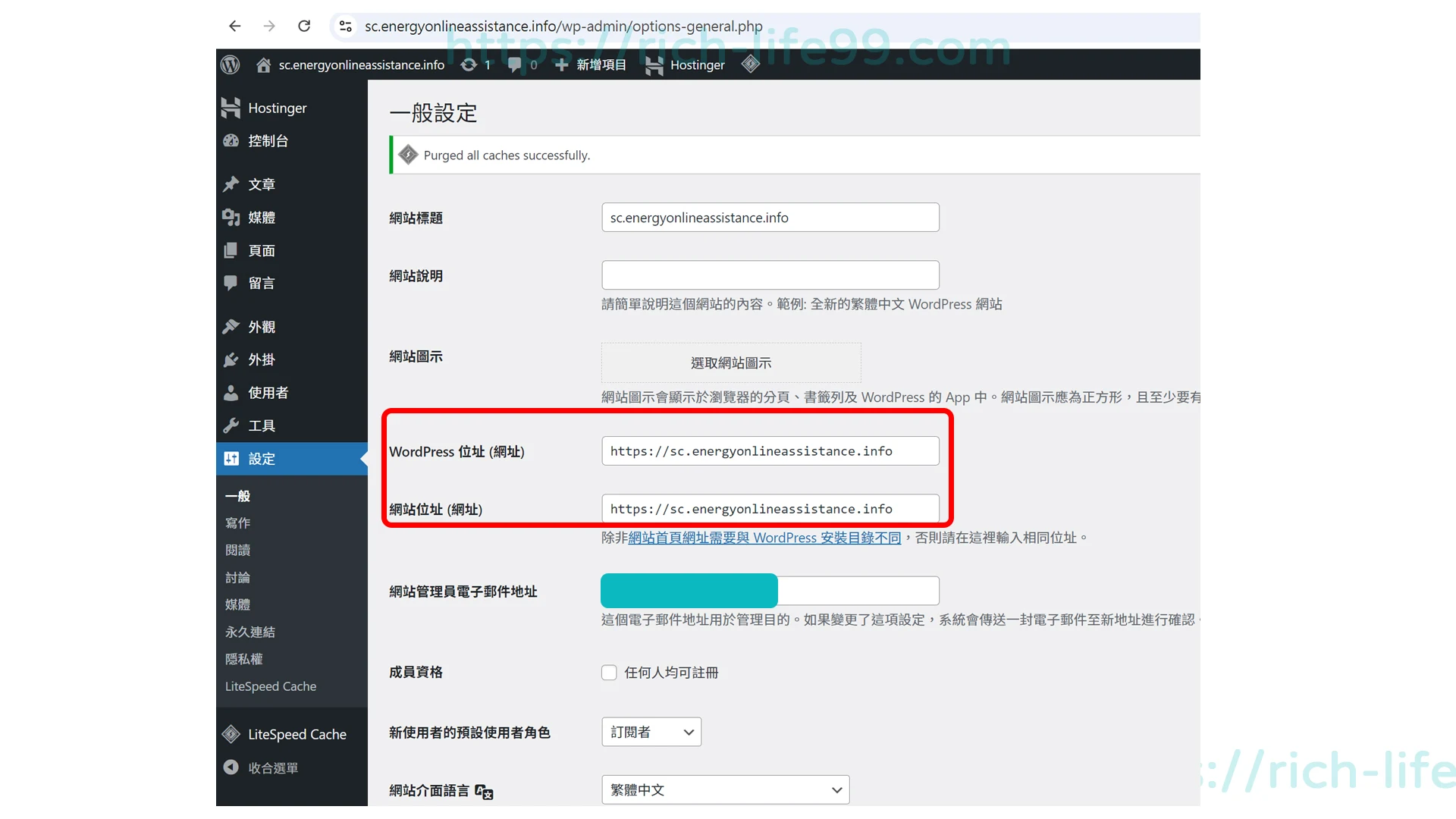Screen dimensions: 1456x819
Task: Click 收合選單 label
Action: tap(273, 768)
